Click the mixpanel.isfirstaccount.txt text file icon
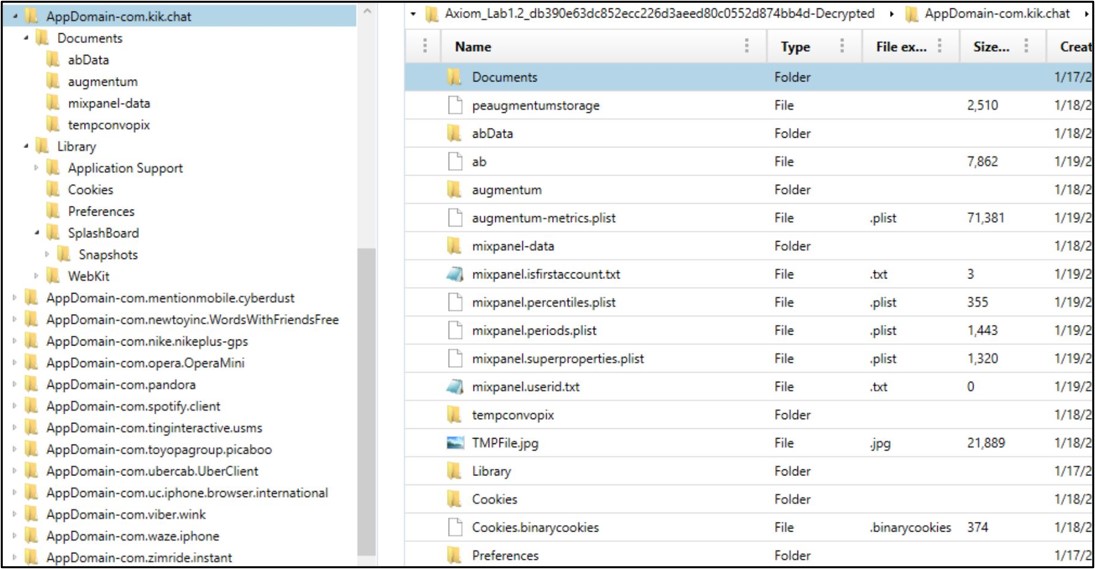 pyautogui.click(x=455, y=274)
